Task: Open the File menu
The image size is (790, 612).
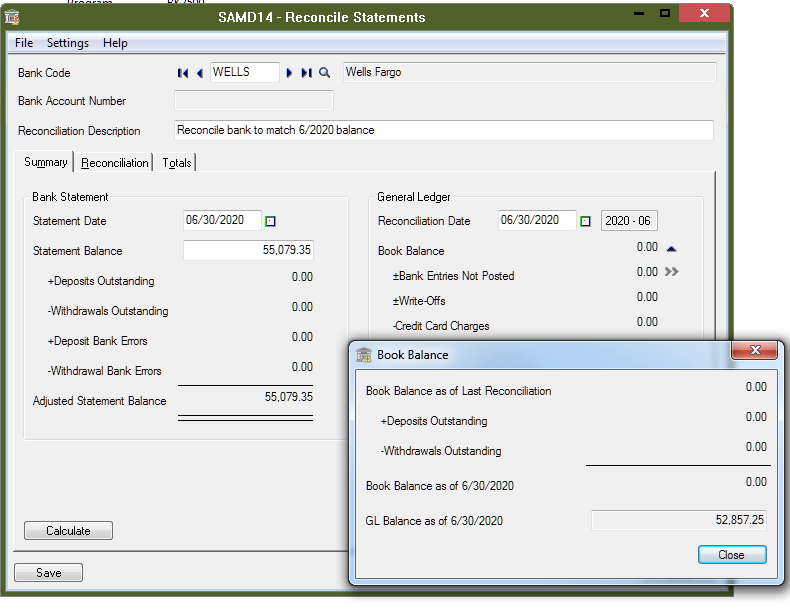Action: point(24,43)
